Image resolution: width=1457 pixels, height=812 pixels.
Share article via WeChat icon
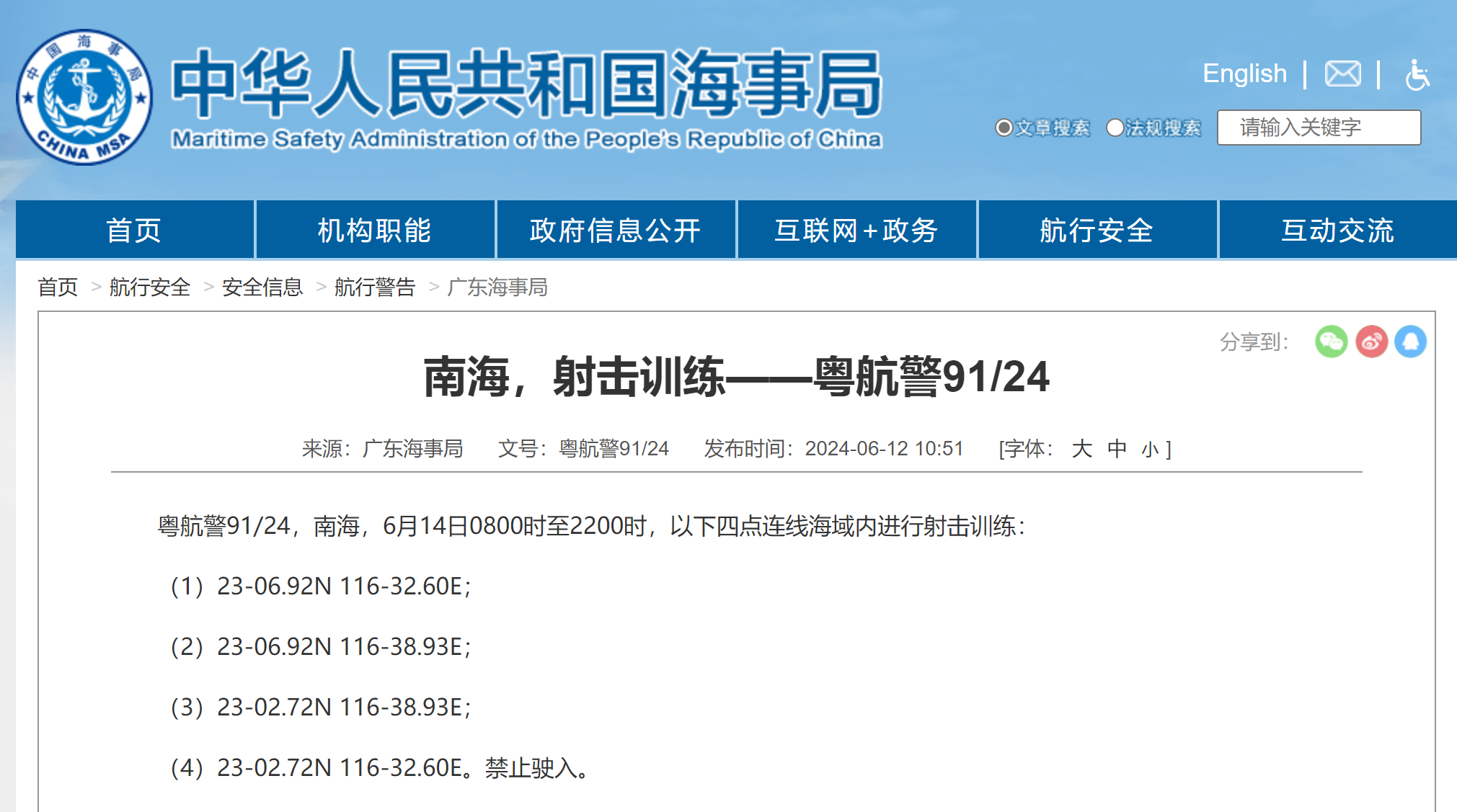1331,342
